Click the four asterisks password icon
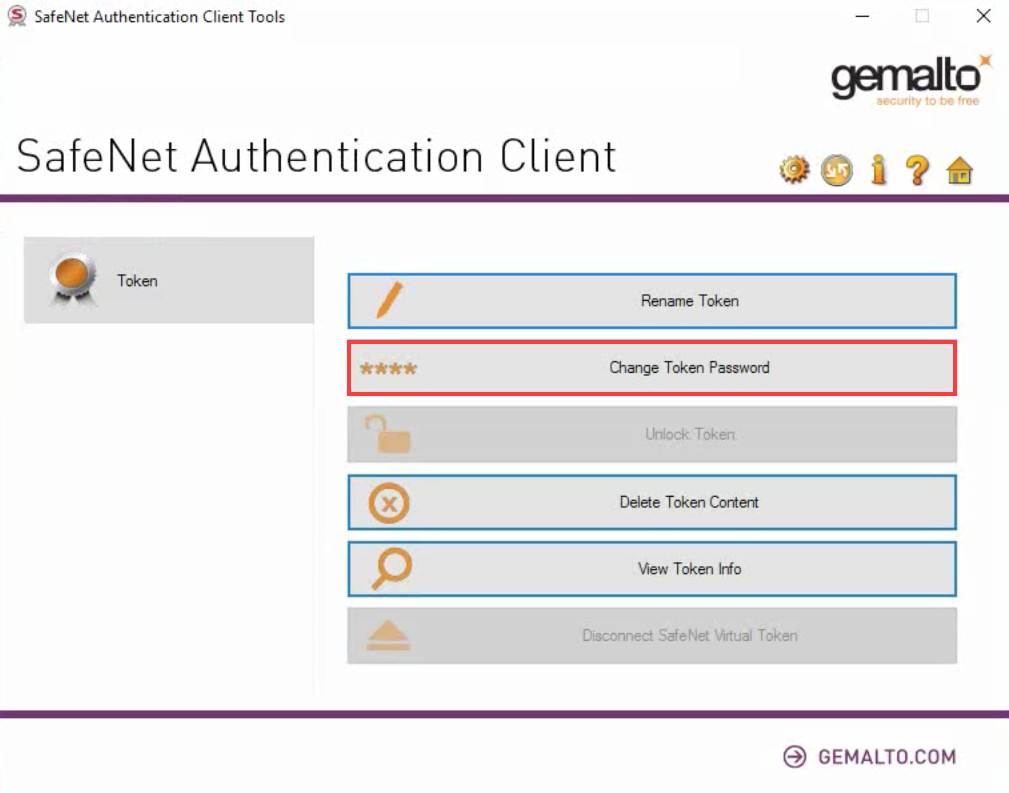The height and width of the screenshot is (793, 1009). tap(388, 369)
